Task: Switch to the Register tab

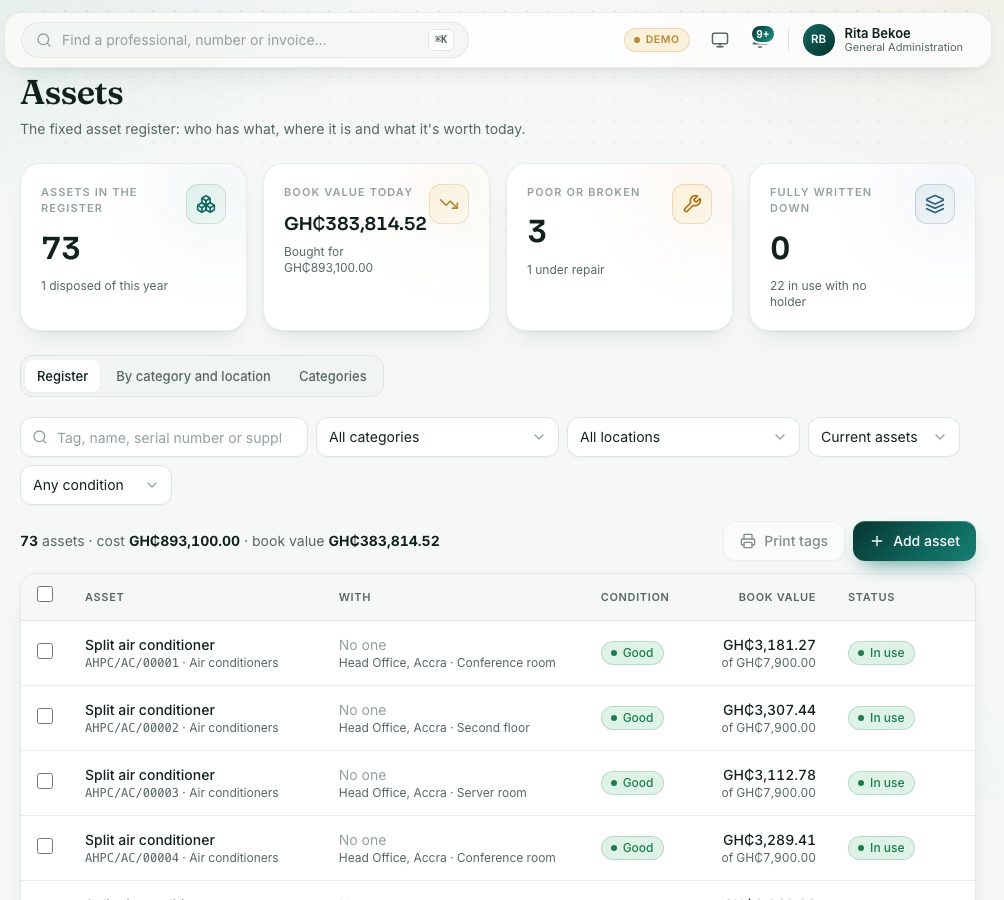Action: pyautogui.click(x=62, y=376)
